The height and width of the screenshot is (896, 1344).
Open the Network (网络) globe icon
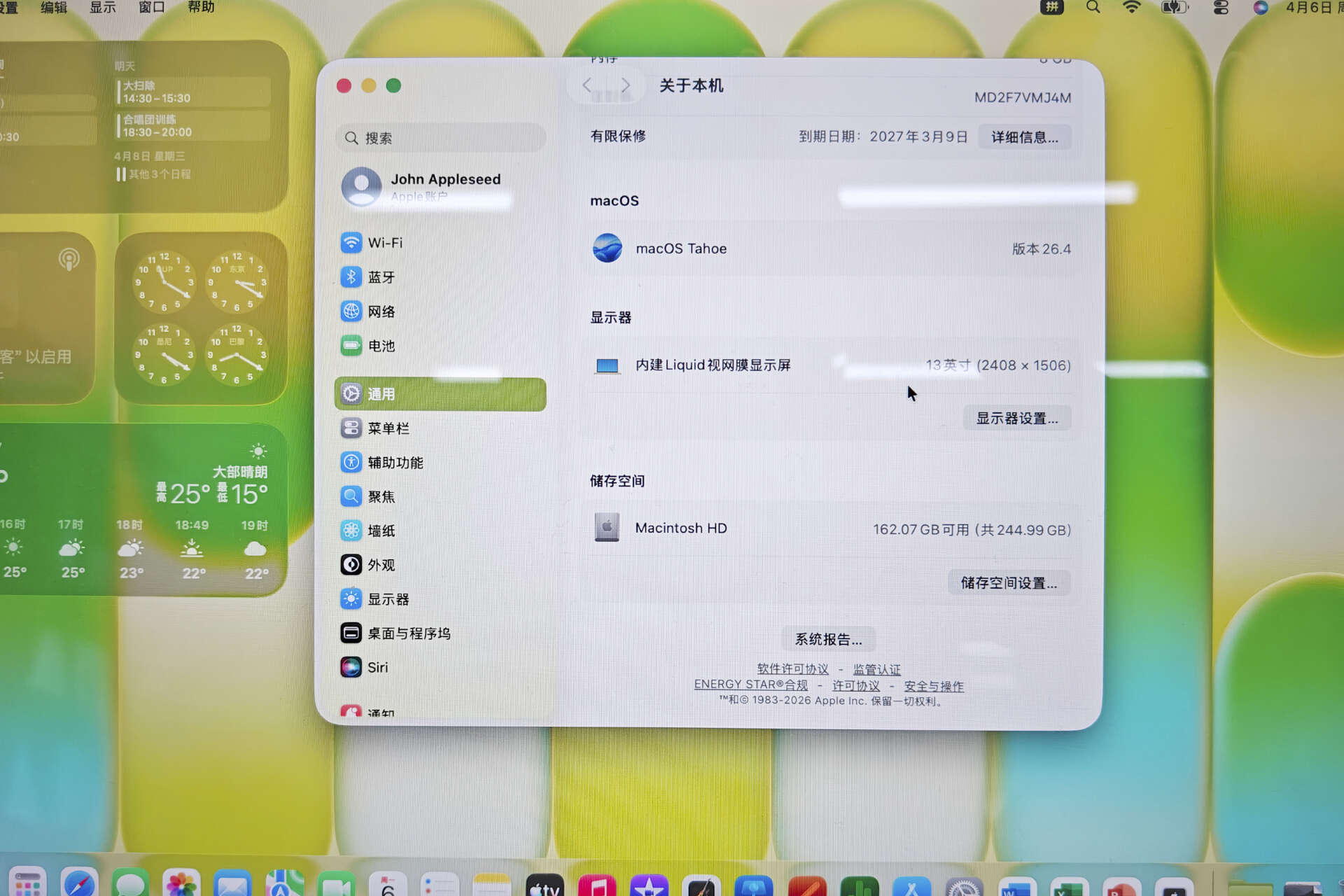click(x=351, y=311)
